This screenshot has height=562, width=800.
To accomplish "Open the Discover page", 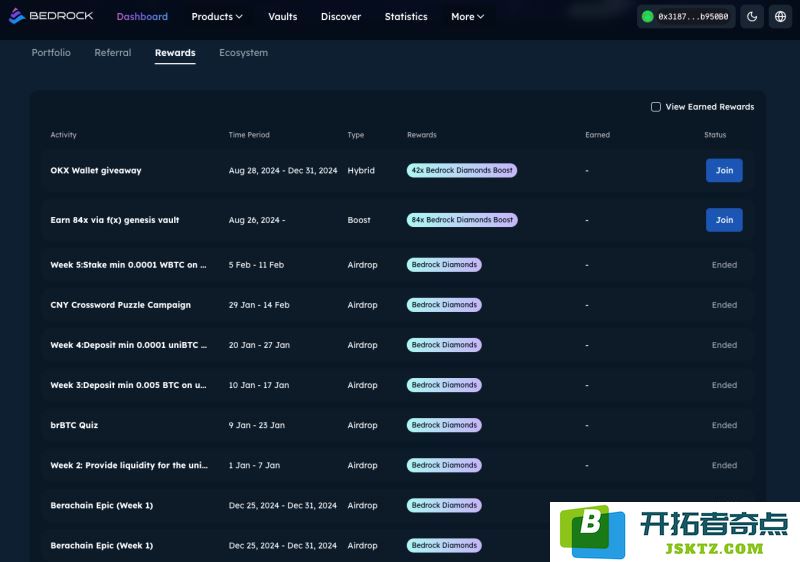I will 341,16.
